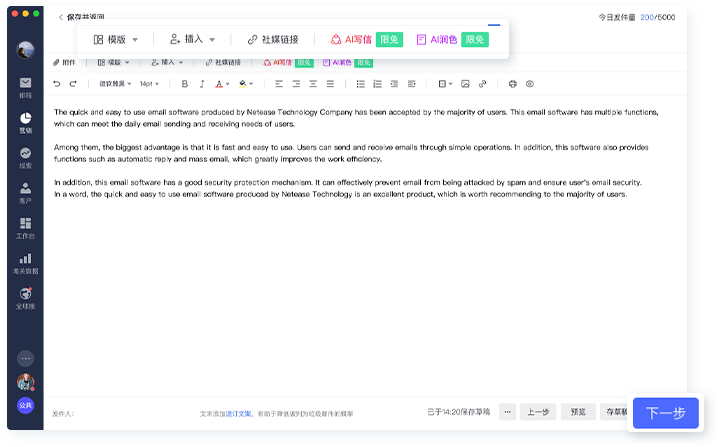Click the insert hyperlink icon in toolbar
This screenshot has height=447, width=718.
483,84
